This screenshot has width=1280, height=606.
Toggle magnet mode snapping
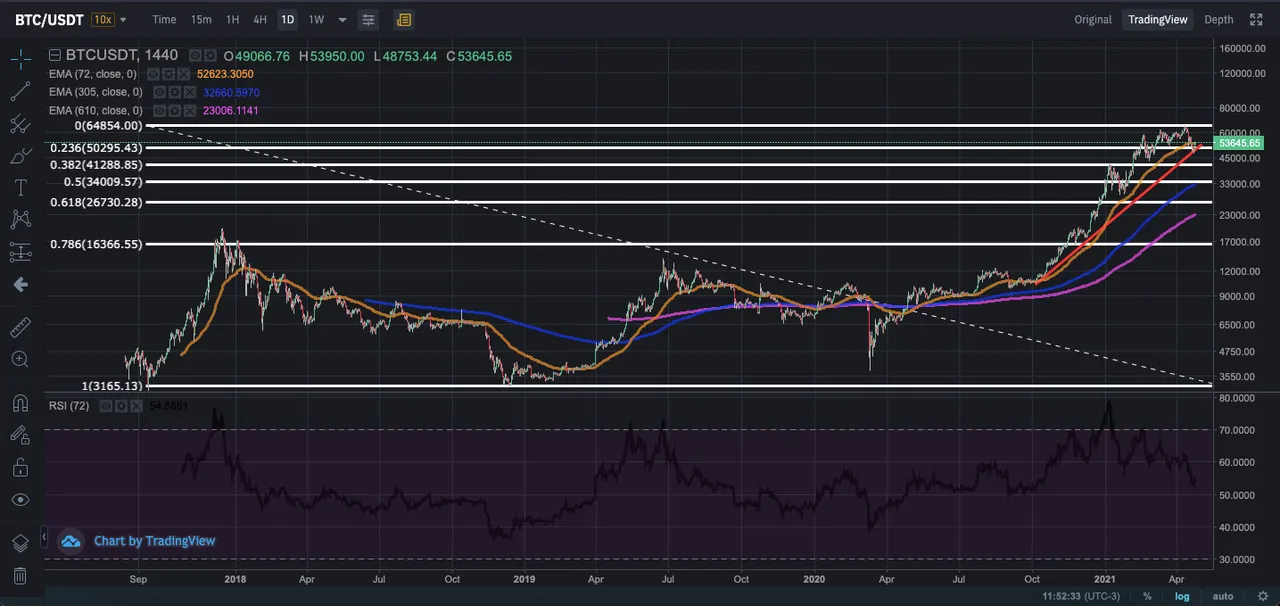point(20,403)
